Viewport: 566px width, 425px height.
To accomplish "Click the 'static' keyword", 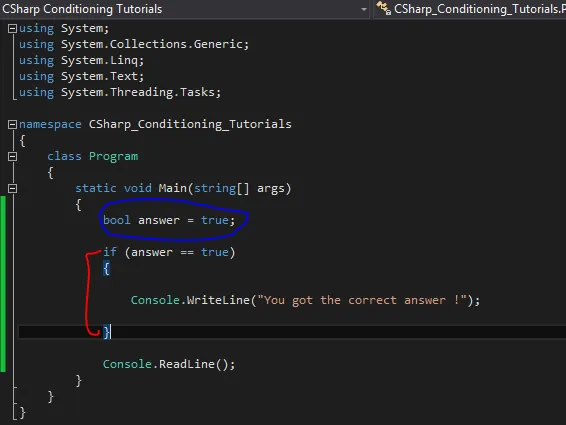I will [x=96, y=188].
